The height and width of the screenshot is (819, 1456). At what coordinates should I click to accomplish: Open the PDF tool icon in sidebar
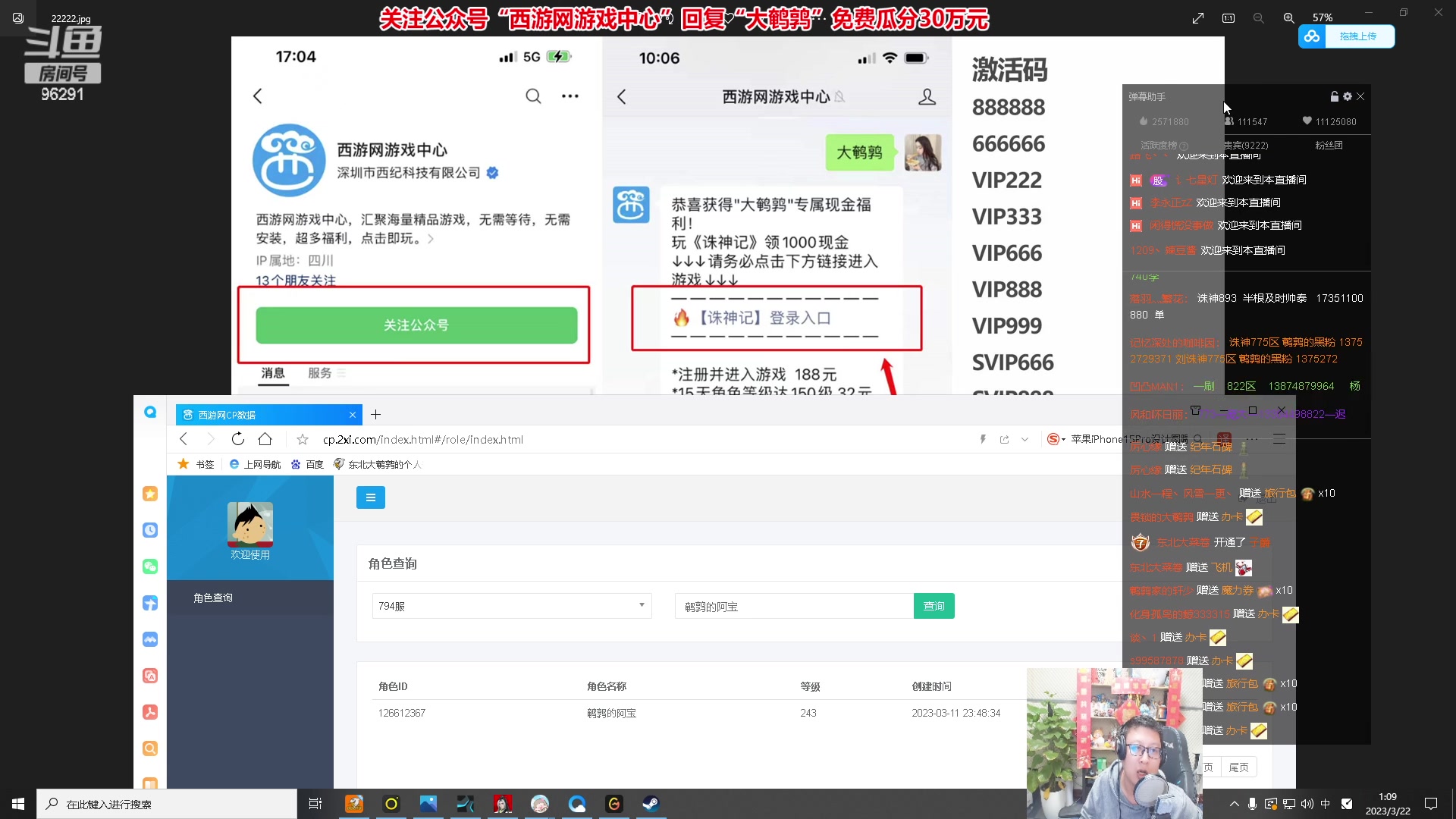pyautogui.click(x=150, y=712)
